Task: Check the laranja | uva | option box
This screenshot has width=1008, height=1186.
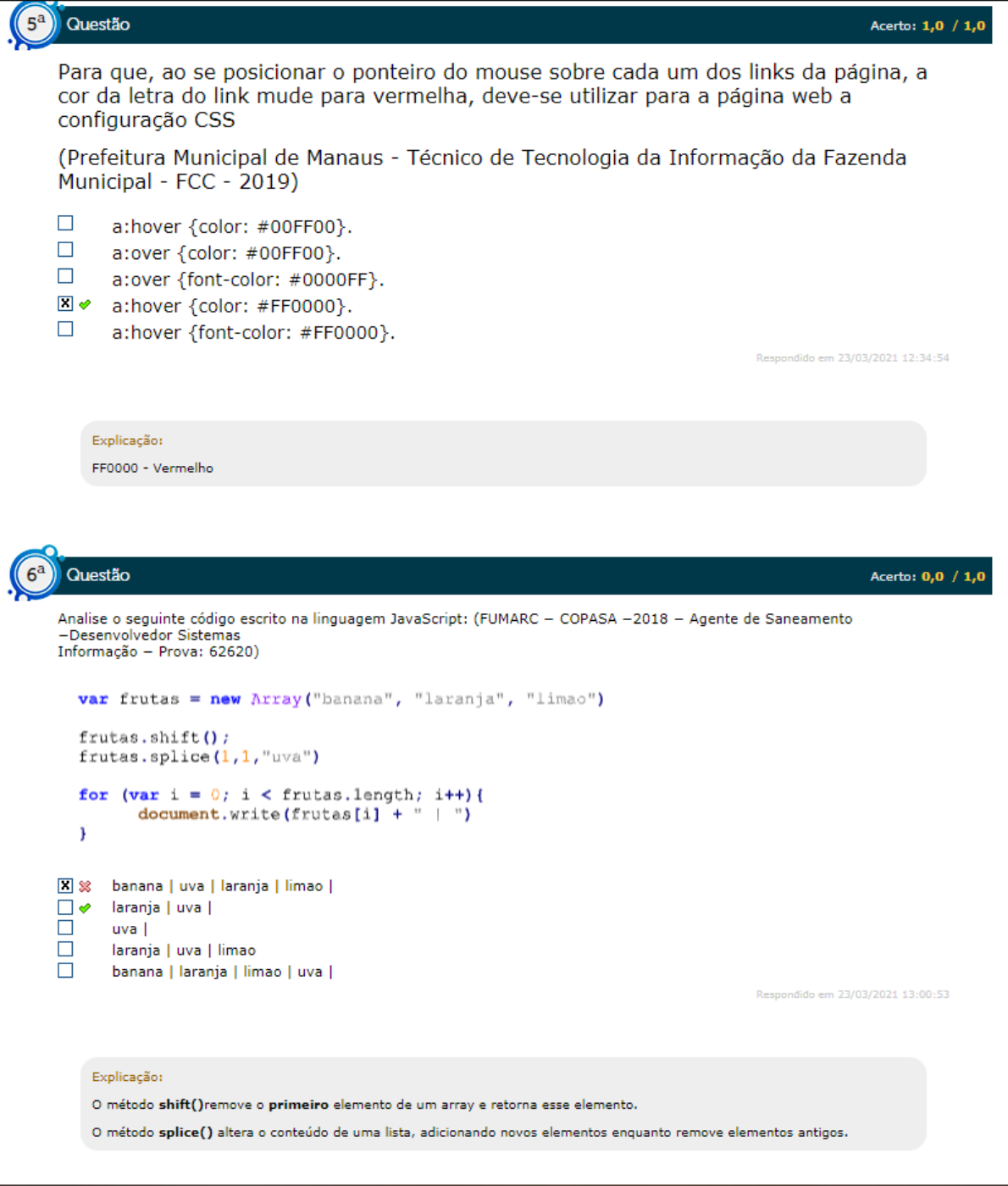Action: pos(65,907)
